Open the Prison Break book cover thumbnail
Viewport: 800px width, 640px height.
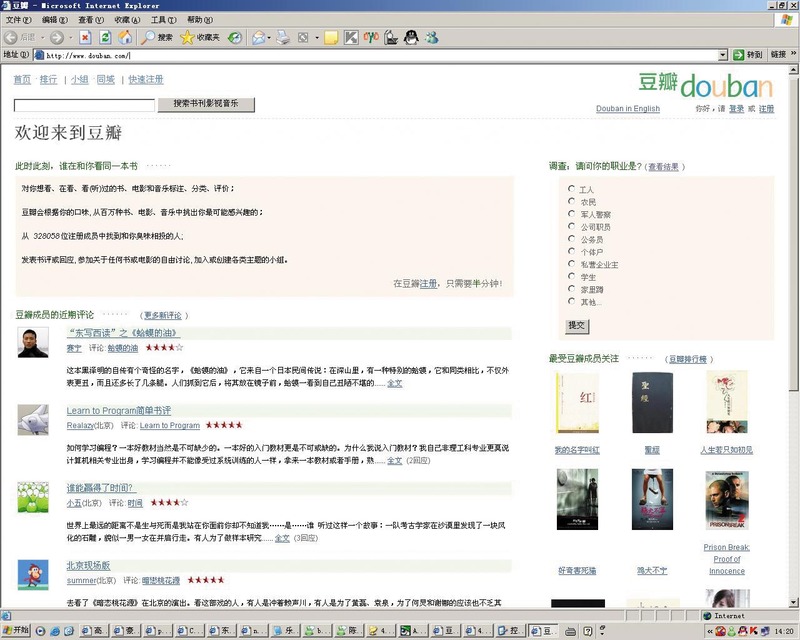tap(727, 501)
